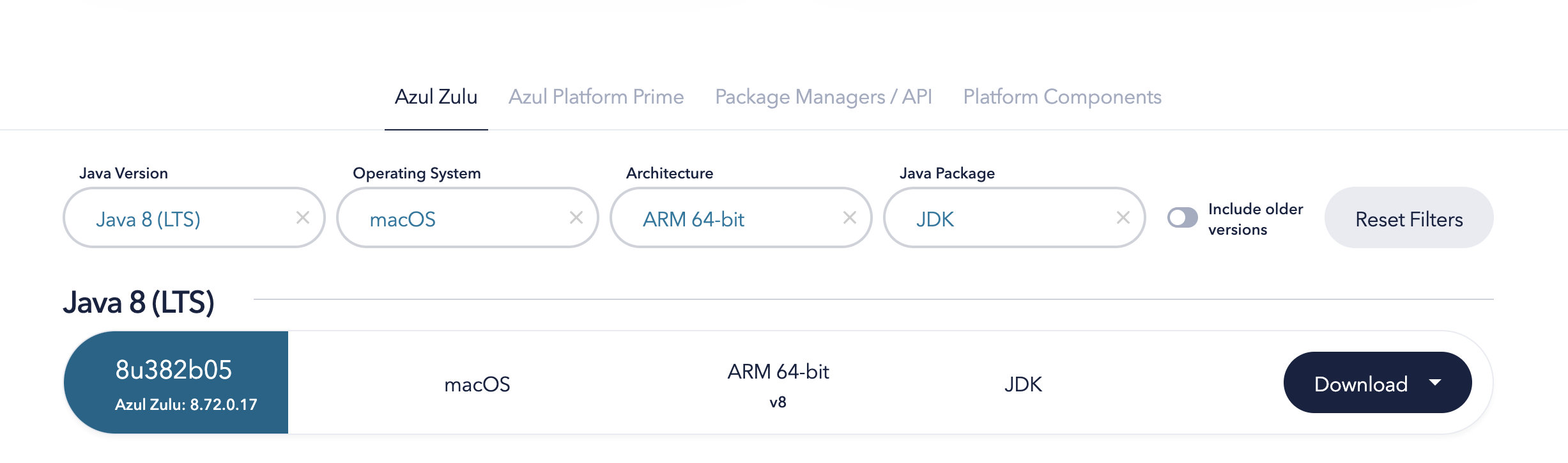This screenshot has width=1568, height=463.
Task: Toggle Include older versions switch
Action: click(1183, 217)
